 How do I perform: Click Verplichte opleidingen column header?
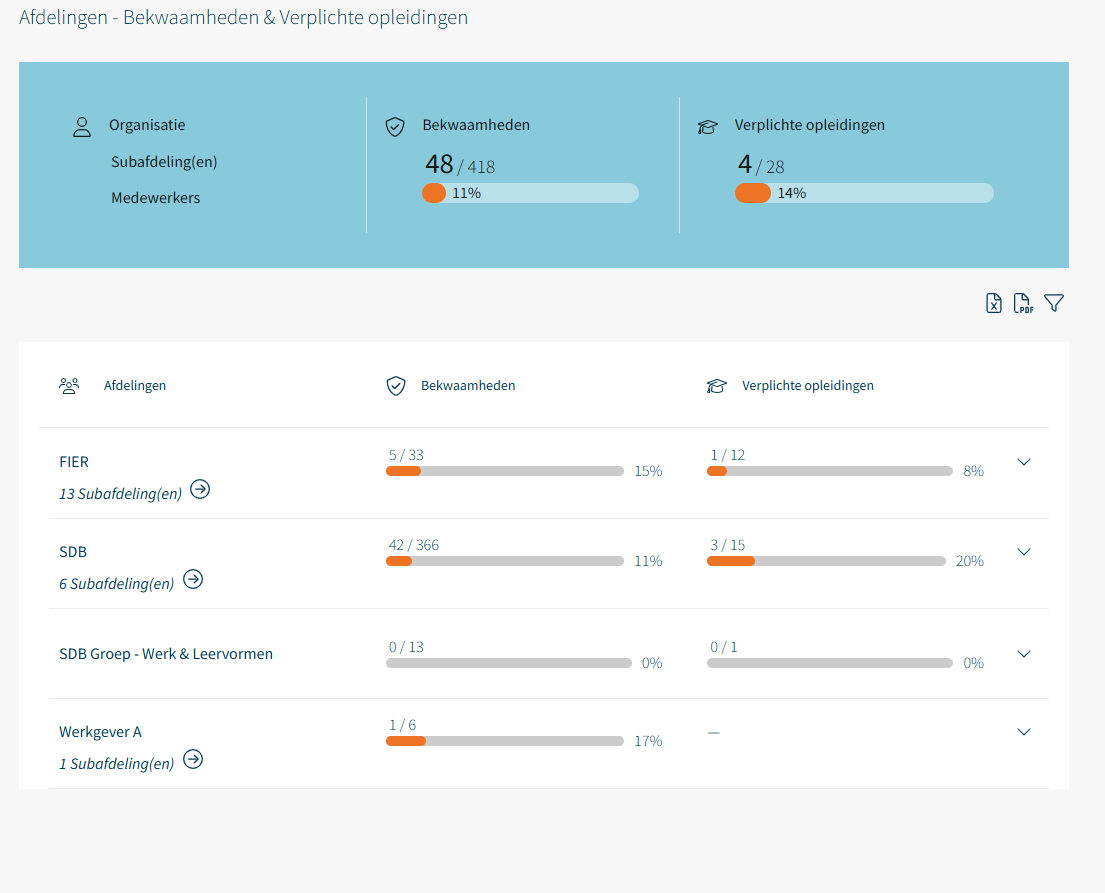point(807,386)
